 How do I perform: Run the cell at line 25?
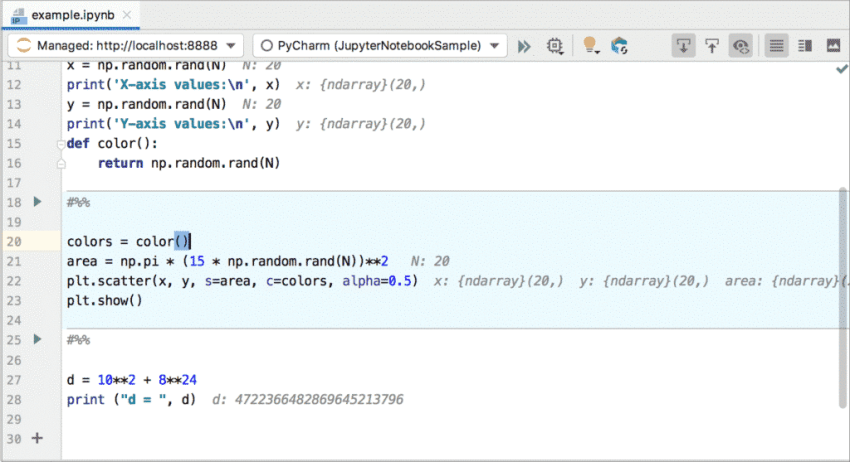click(x=38, y=340)
